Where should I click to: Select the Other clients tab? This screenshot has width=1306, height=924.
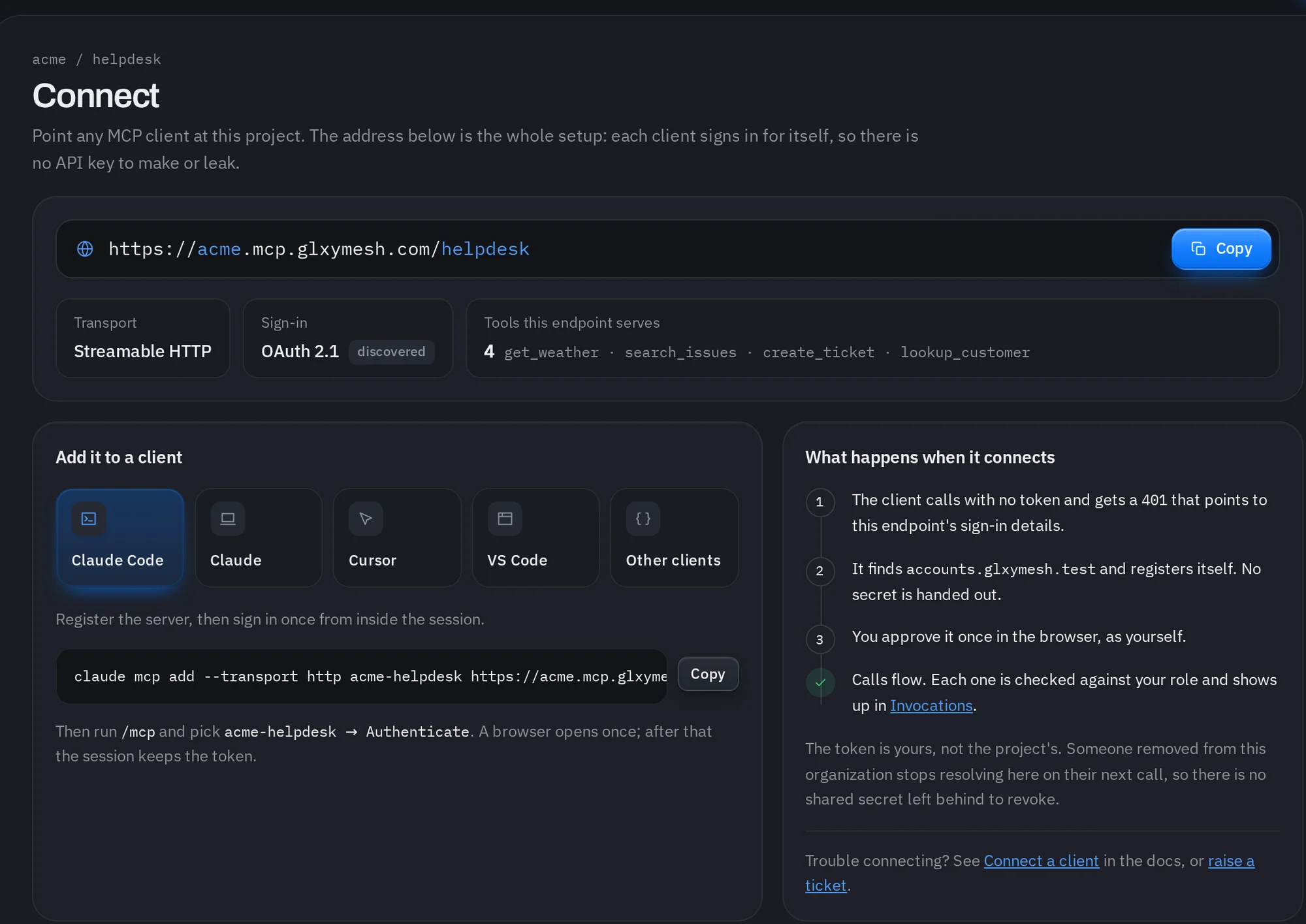click(x=674, y=537)
